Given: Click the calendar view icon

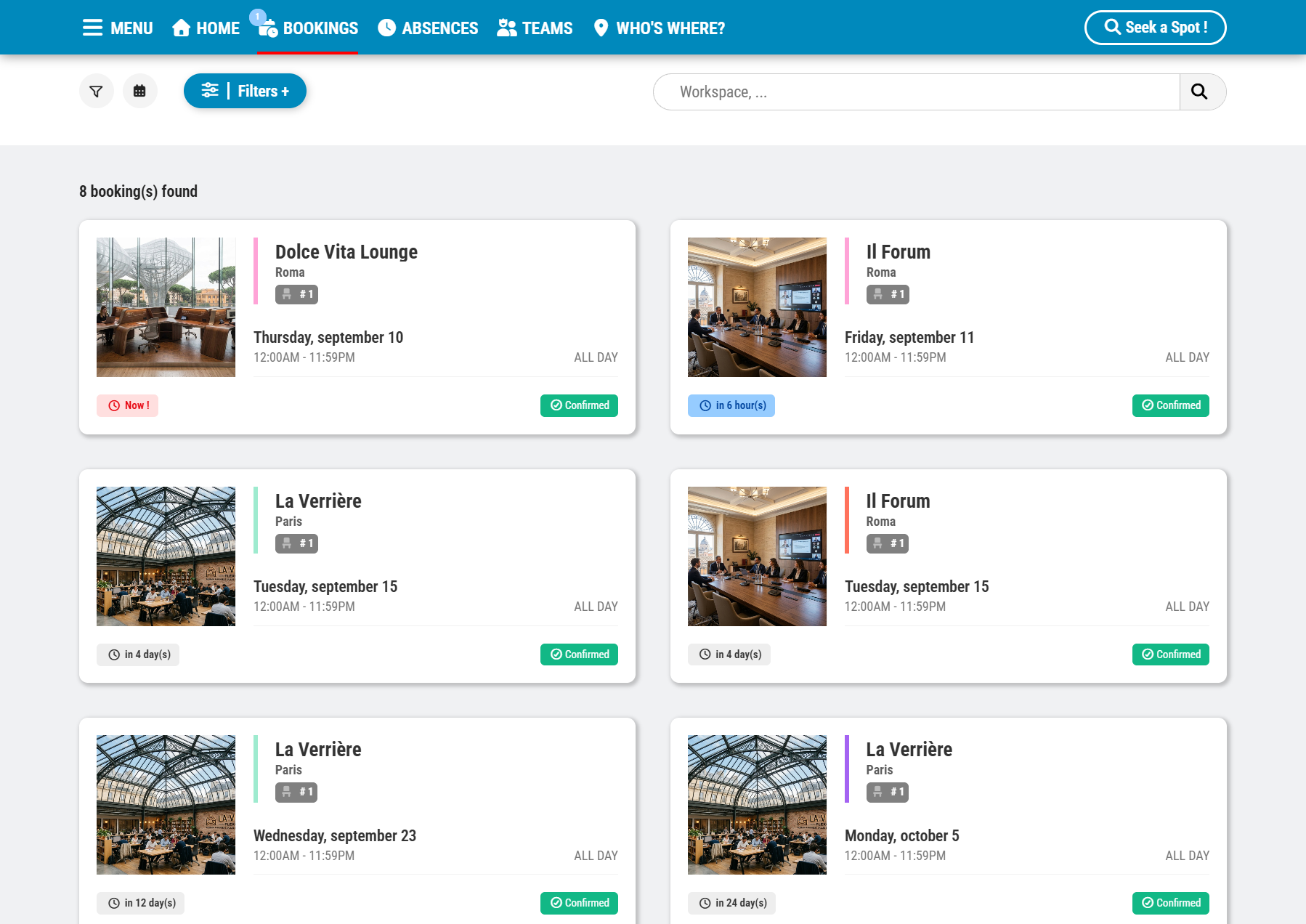Looking at the screenshot, I should tap(139, 91).
